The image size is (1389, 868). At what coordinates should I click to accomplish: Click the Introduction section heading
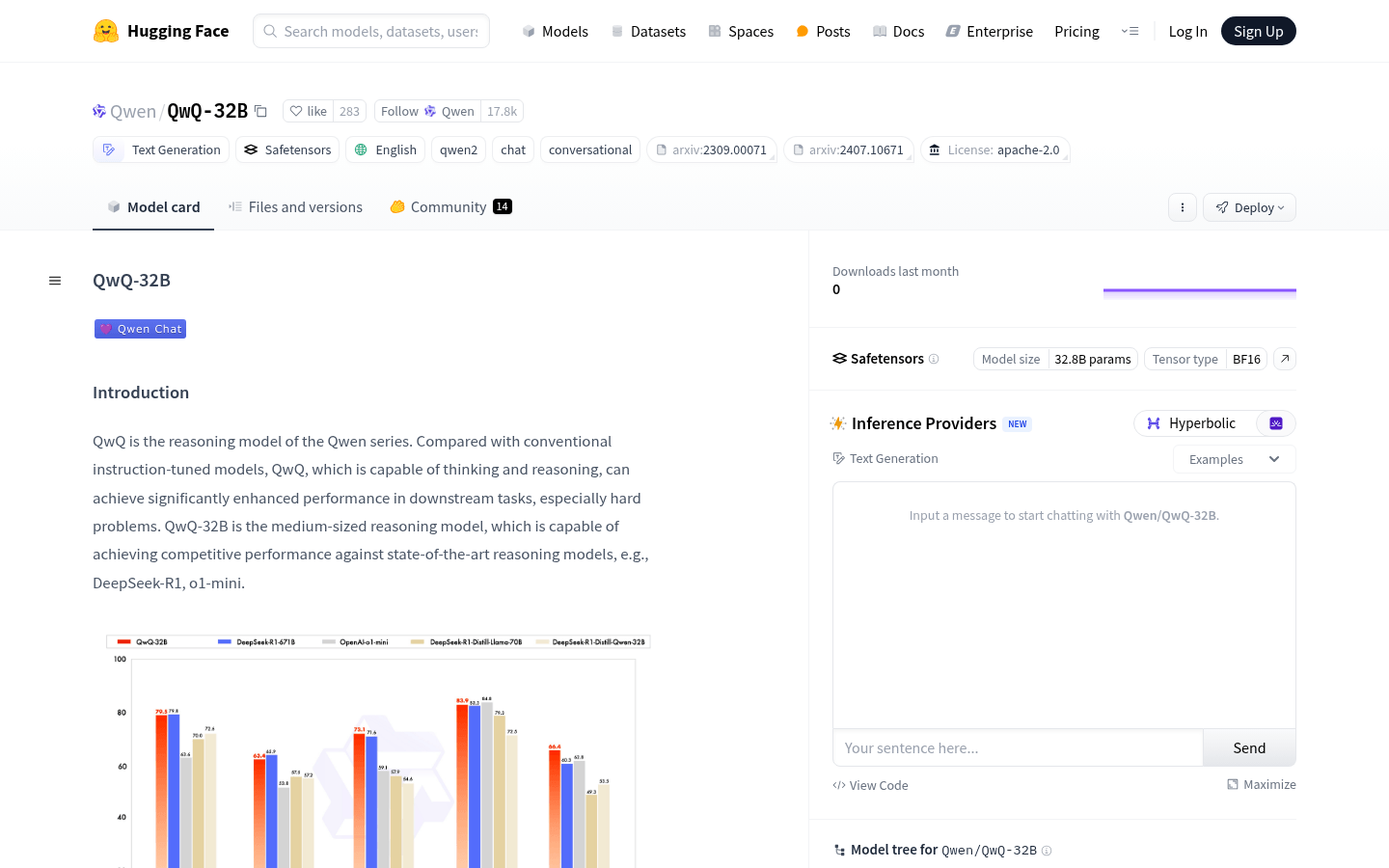(x=141, y=393)
